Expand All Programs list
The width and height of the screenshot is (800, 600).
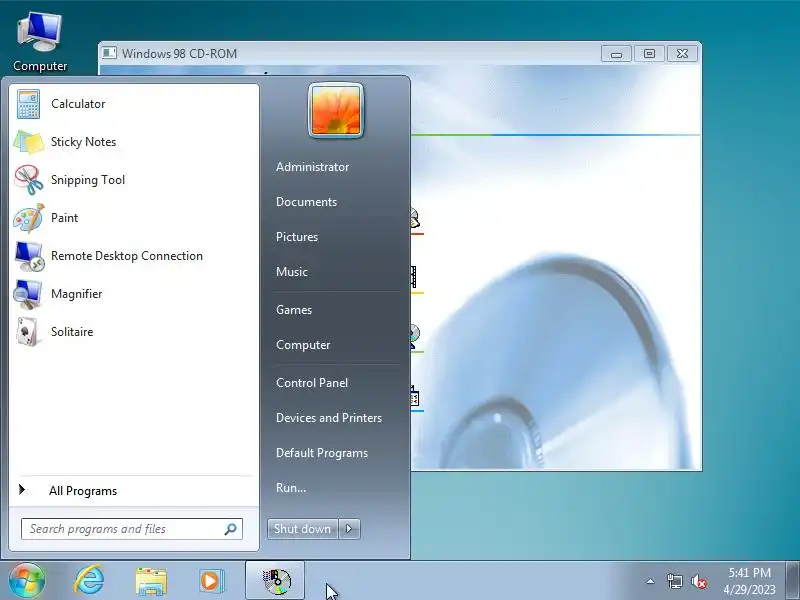pyautogui.click(x=134, y=491)
